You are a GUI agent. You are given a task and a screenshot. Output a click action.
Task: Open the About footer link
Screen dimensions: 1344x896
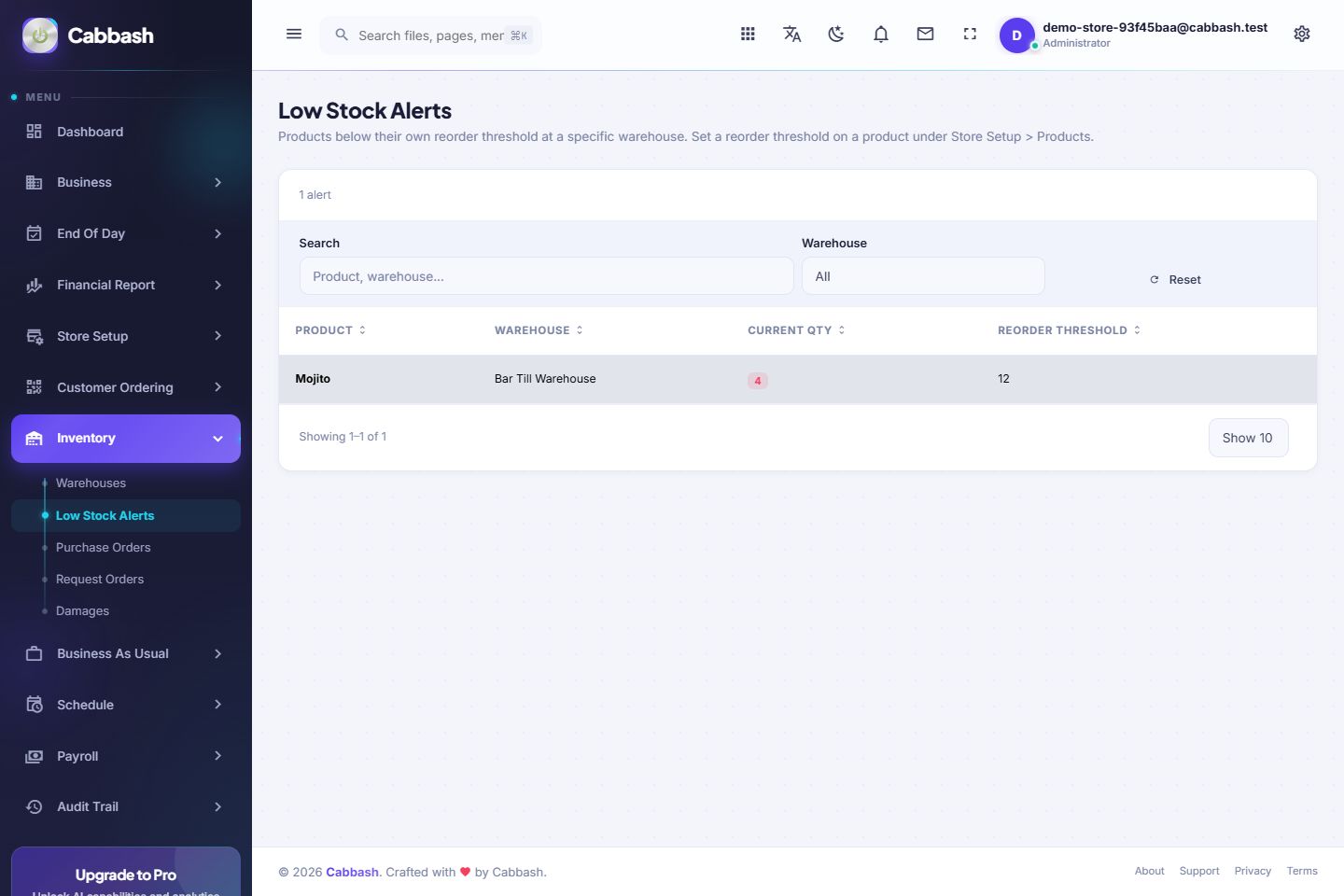1149,872
